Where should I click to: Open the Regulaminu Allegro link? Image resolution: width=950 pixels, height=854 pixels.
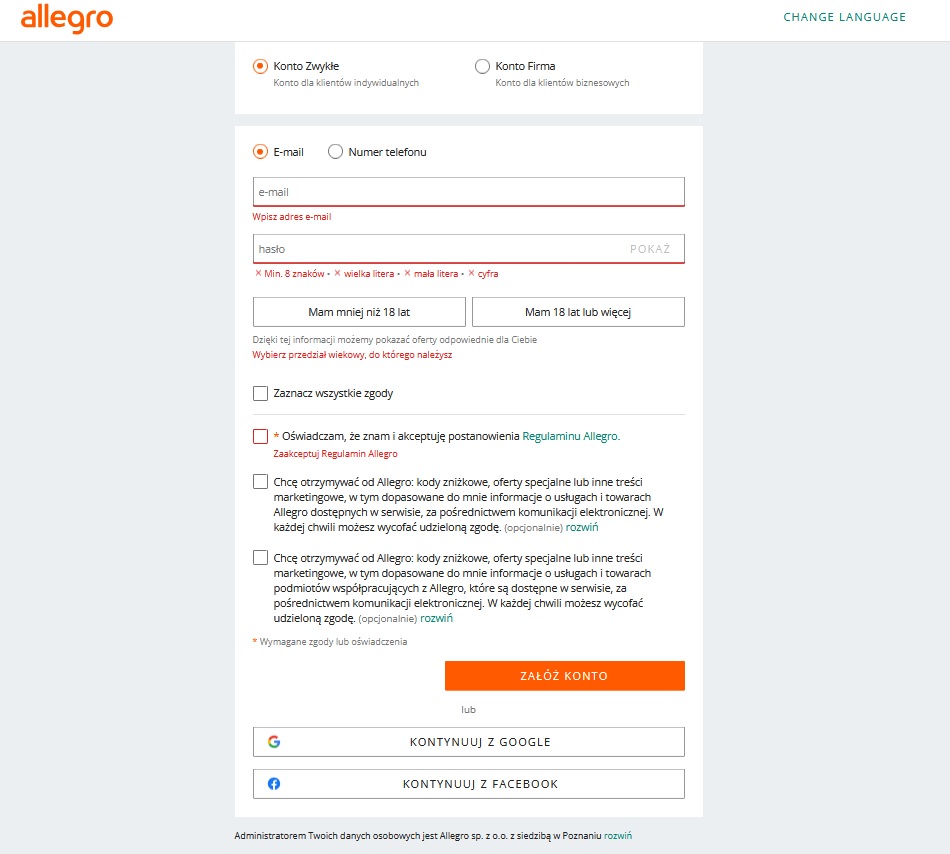[571, 436]
